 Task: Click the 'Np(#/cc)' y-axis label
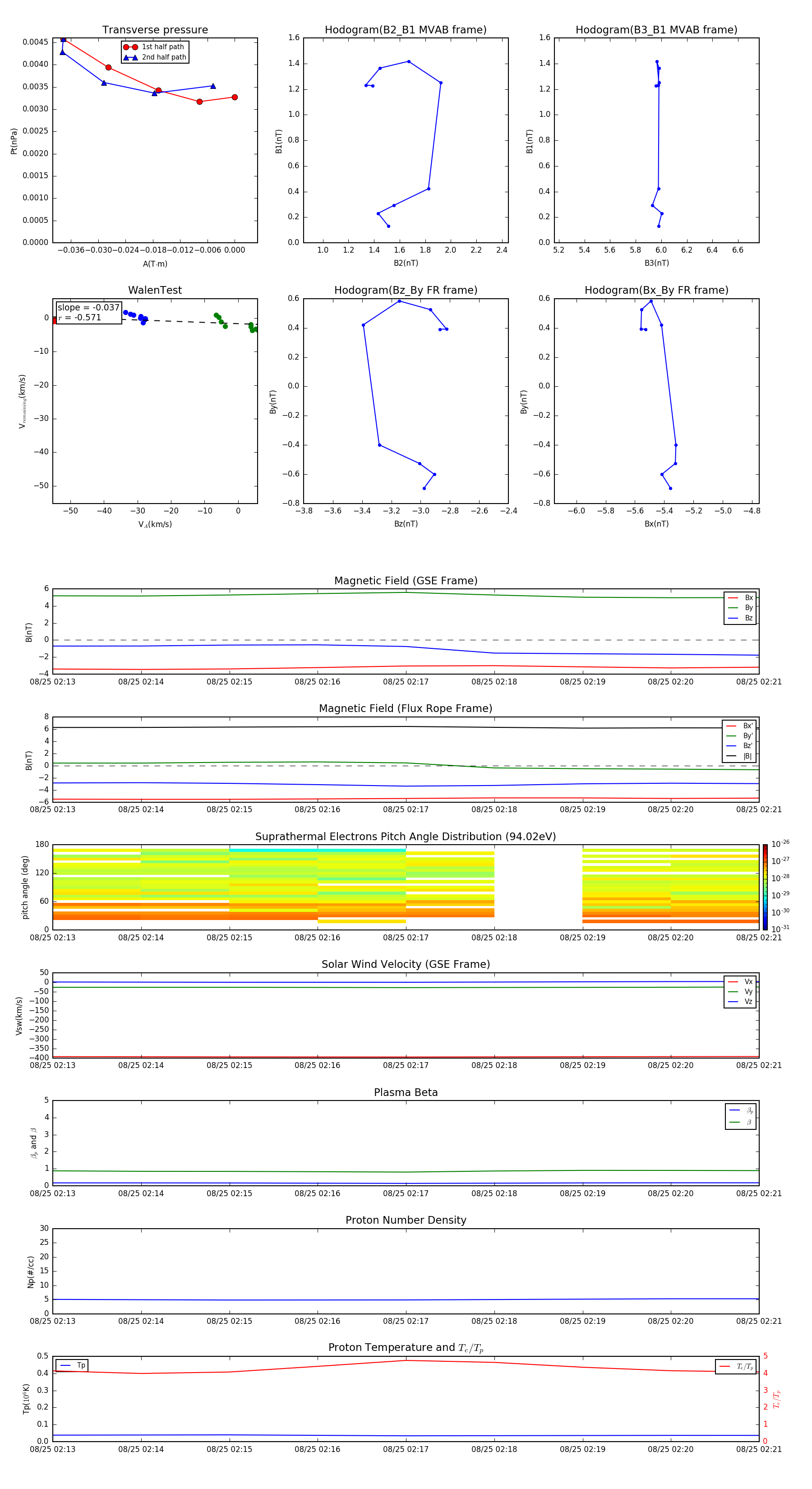31,1272
